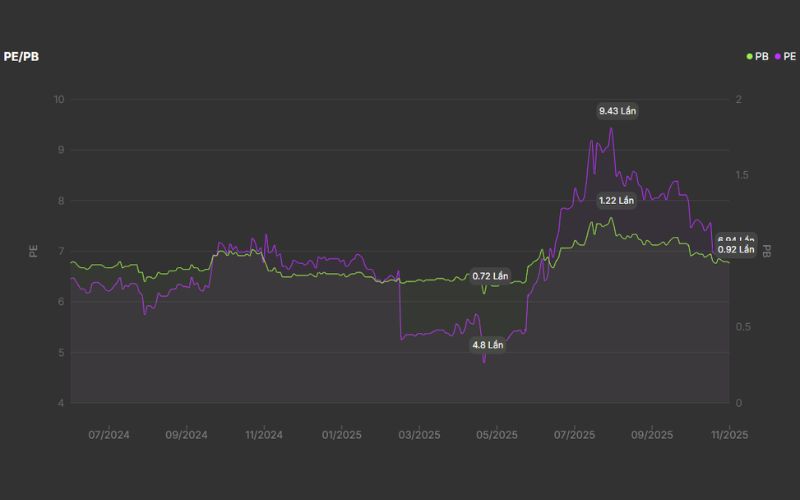Click the 07/2024 x-axis label

coord(109,435)
